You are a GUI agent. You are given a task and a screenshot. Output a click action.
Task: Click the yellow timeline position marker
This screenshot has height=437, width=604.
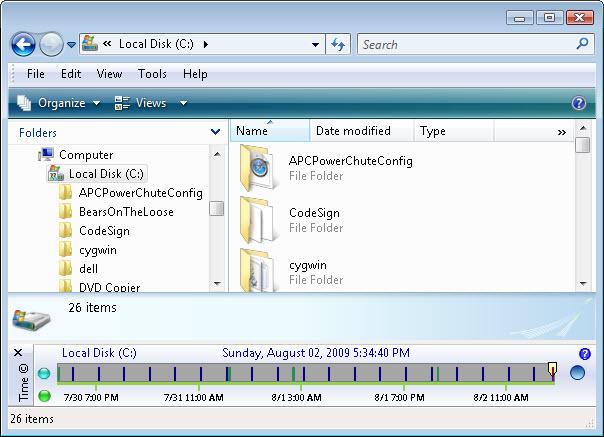click(x=552, y=369)
